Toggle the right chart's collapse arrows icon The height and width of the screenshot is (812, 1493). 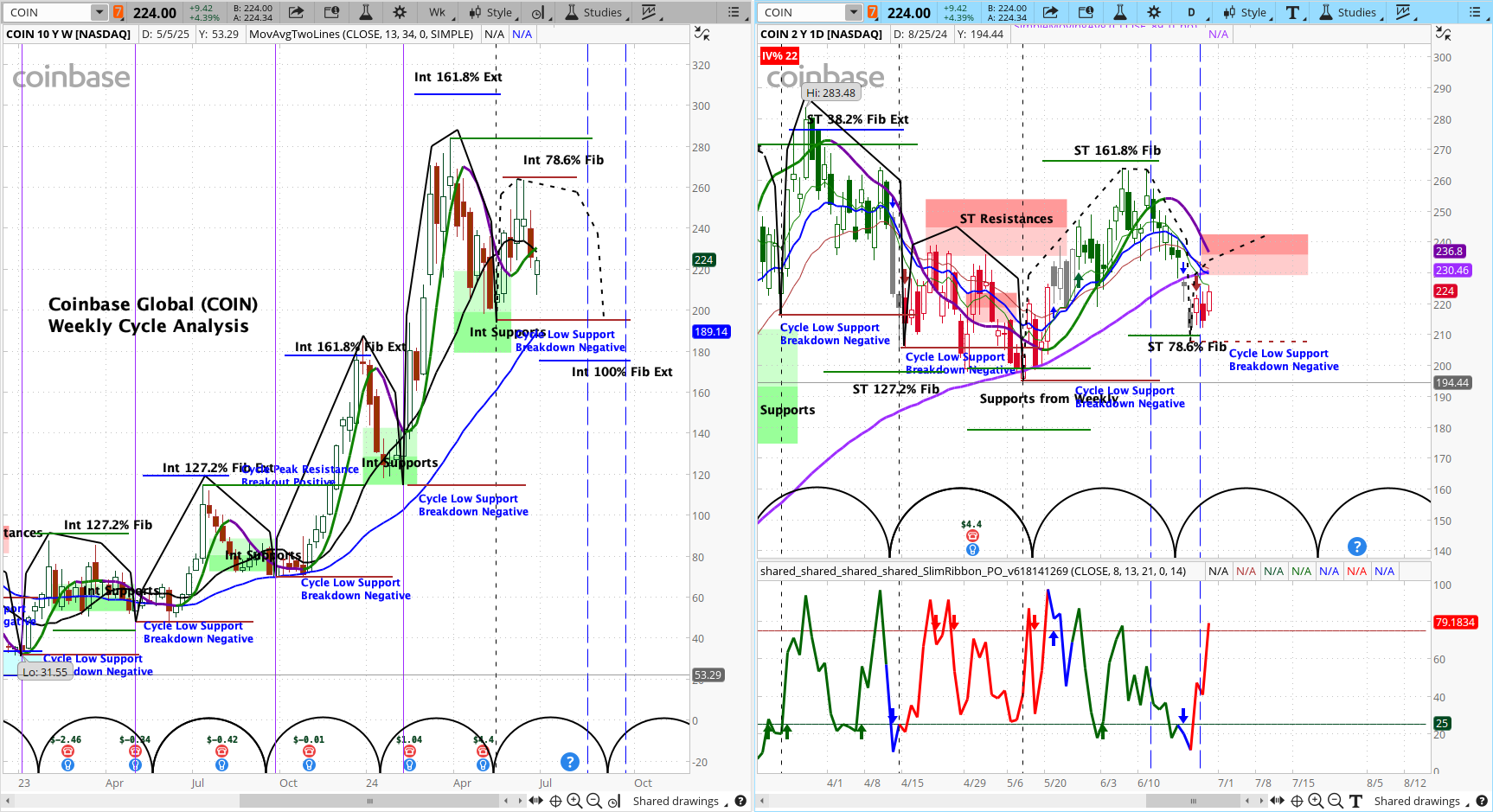click(1443, 34)
